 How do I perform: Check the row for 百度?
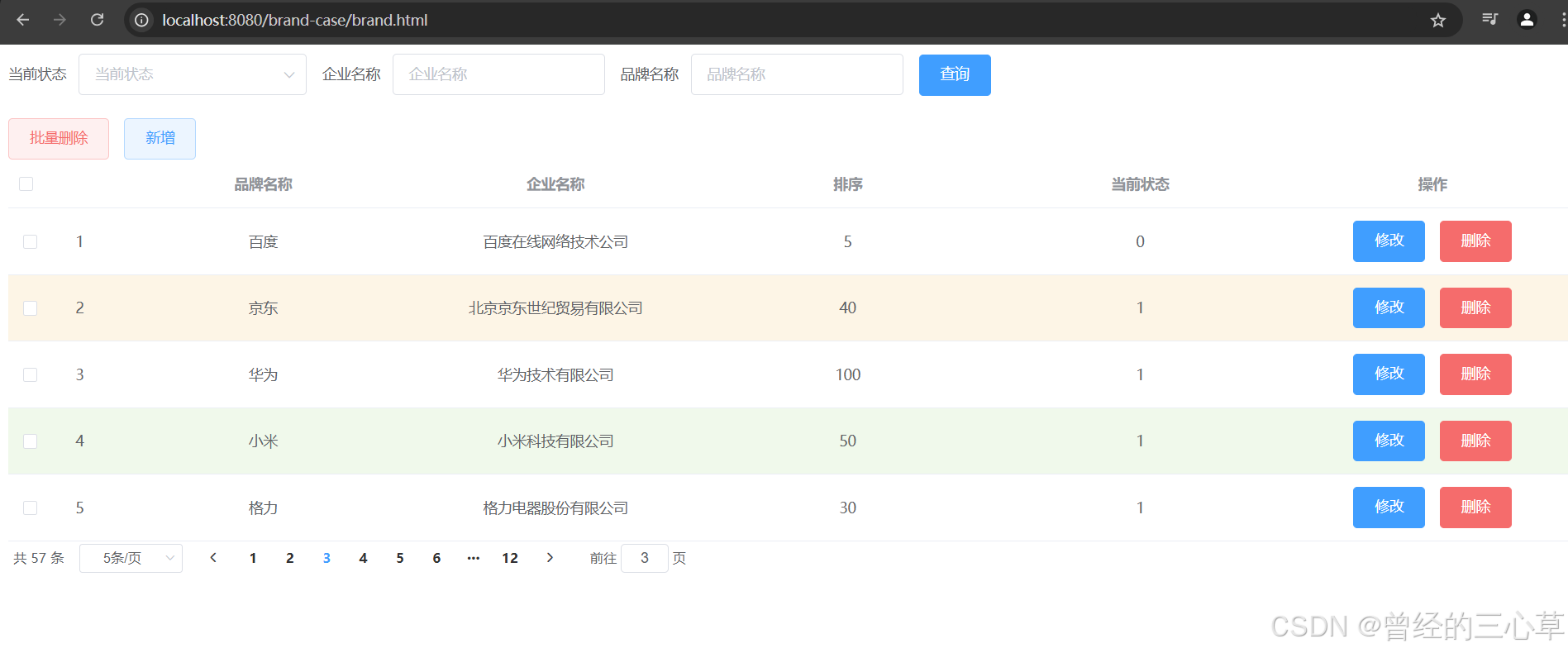pyautogui.click(x=31, y=241)
